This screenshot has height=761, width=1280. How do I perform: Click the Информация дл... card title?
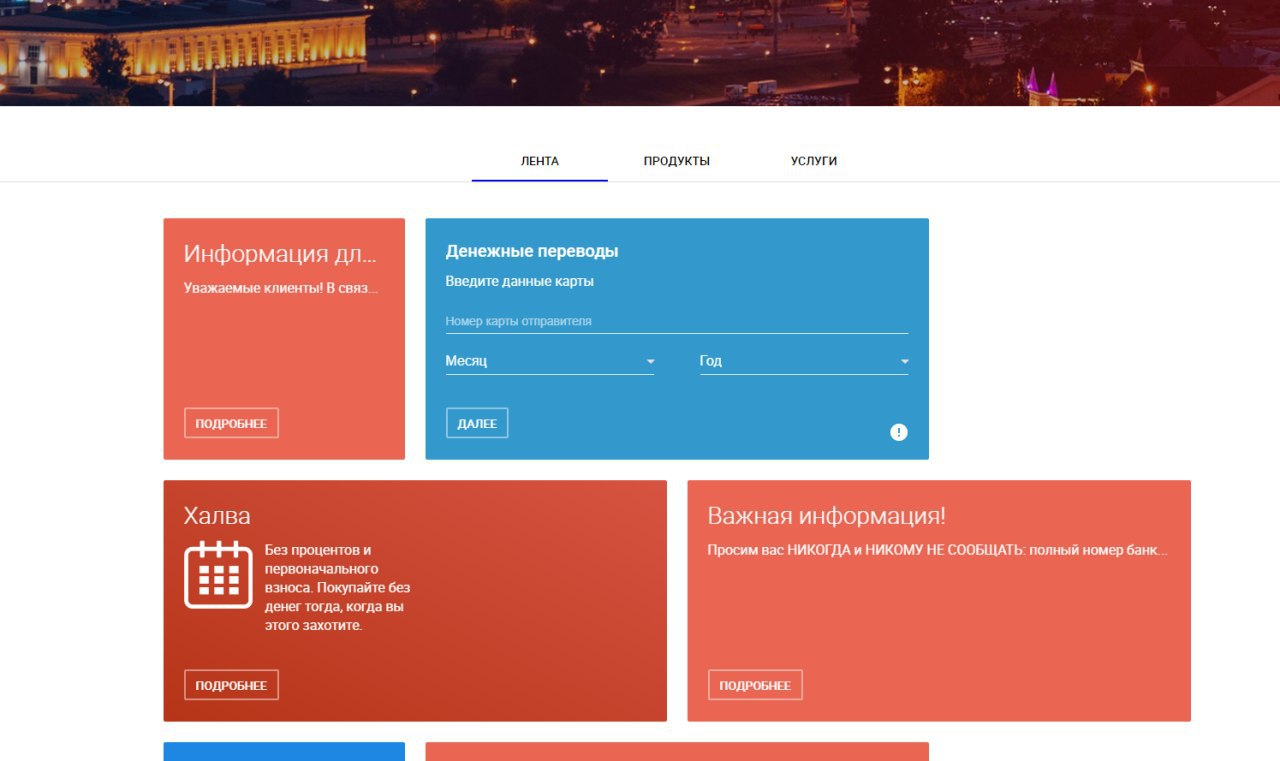tap(281, 254)
